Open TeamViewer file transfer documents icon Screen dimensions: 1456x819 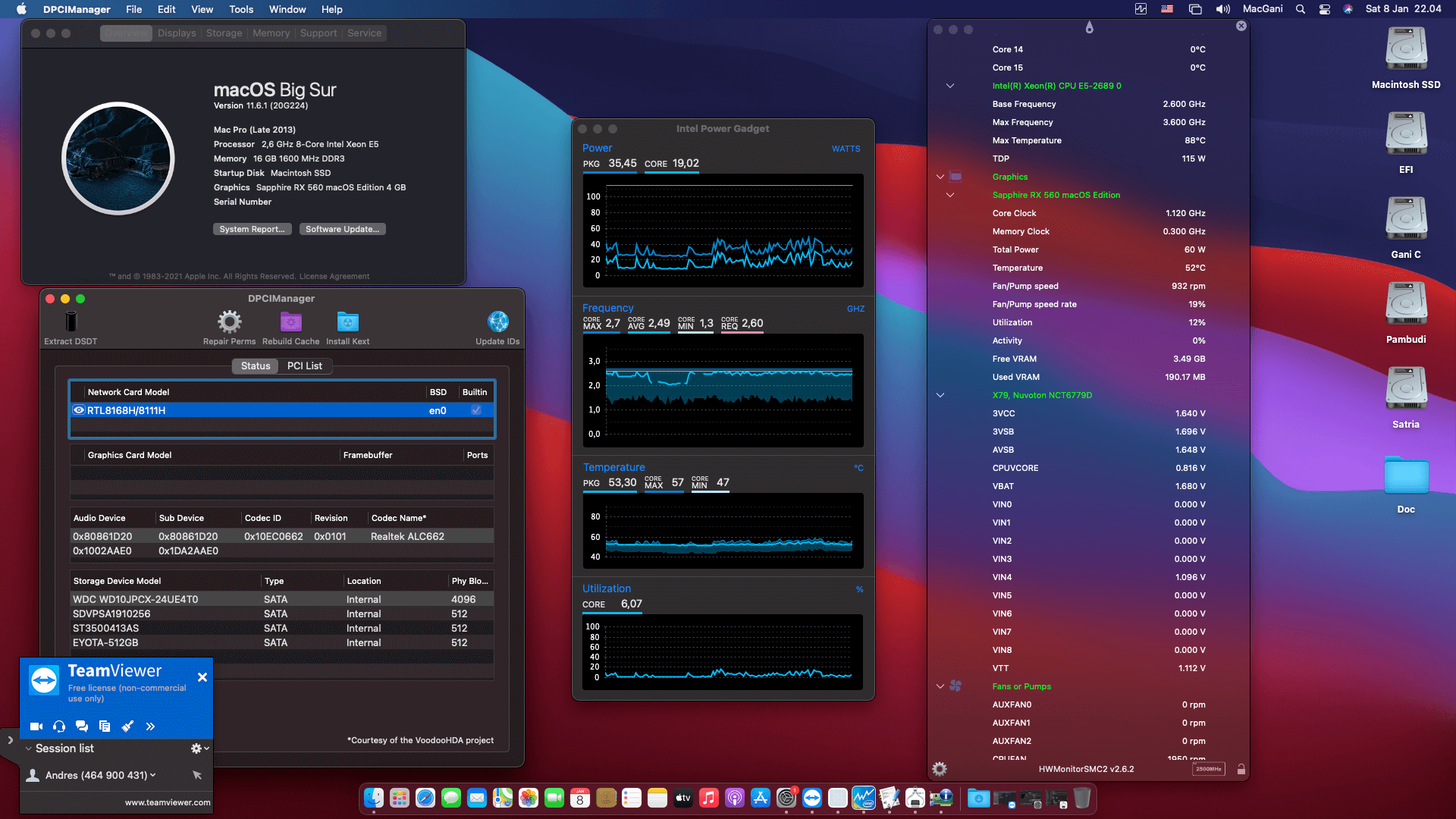click(105, 726)
